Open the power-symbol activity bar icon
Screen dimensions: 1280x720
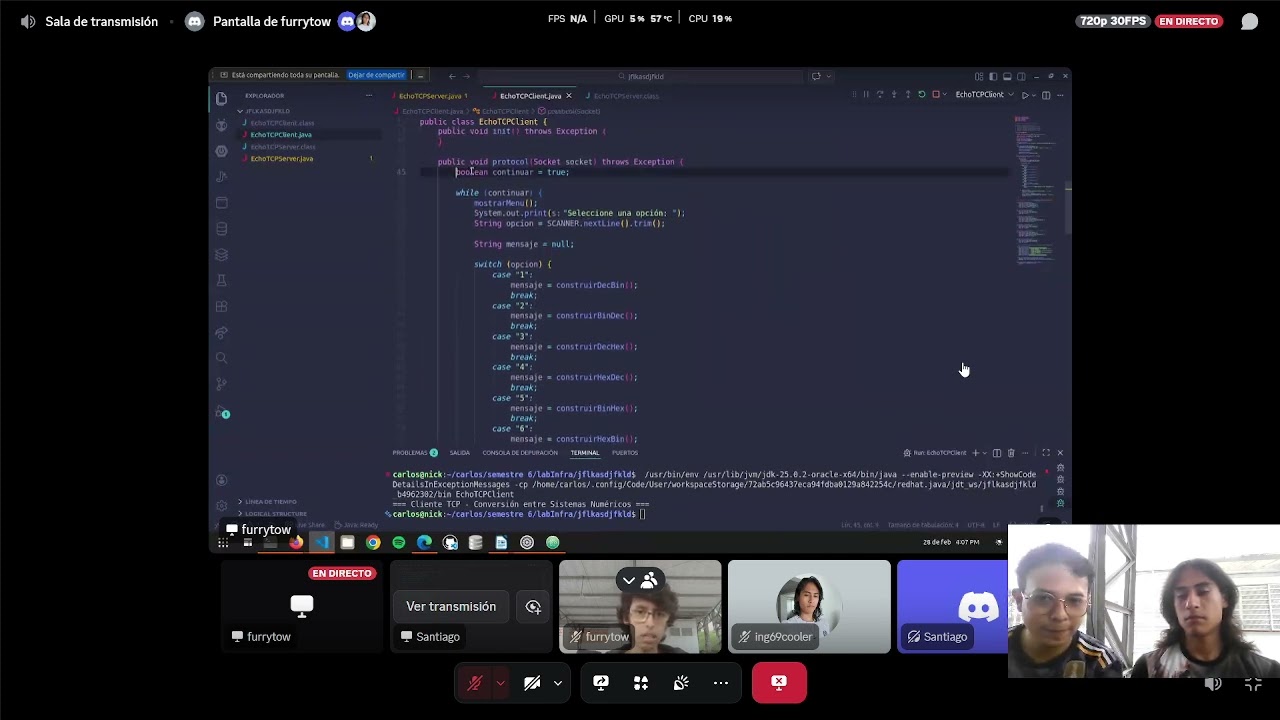click(221, 151)
